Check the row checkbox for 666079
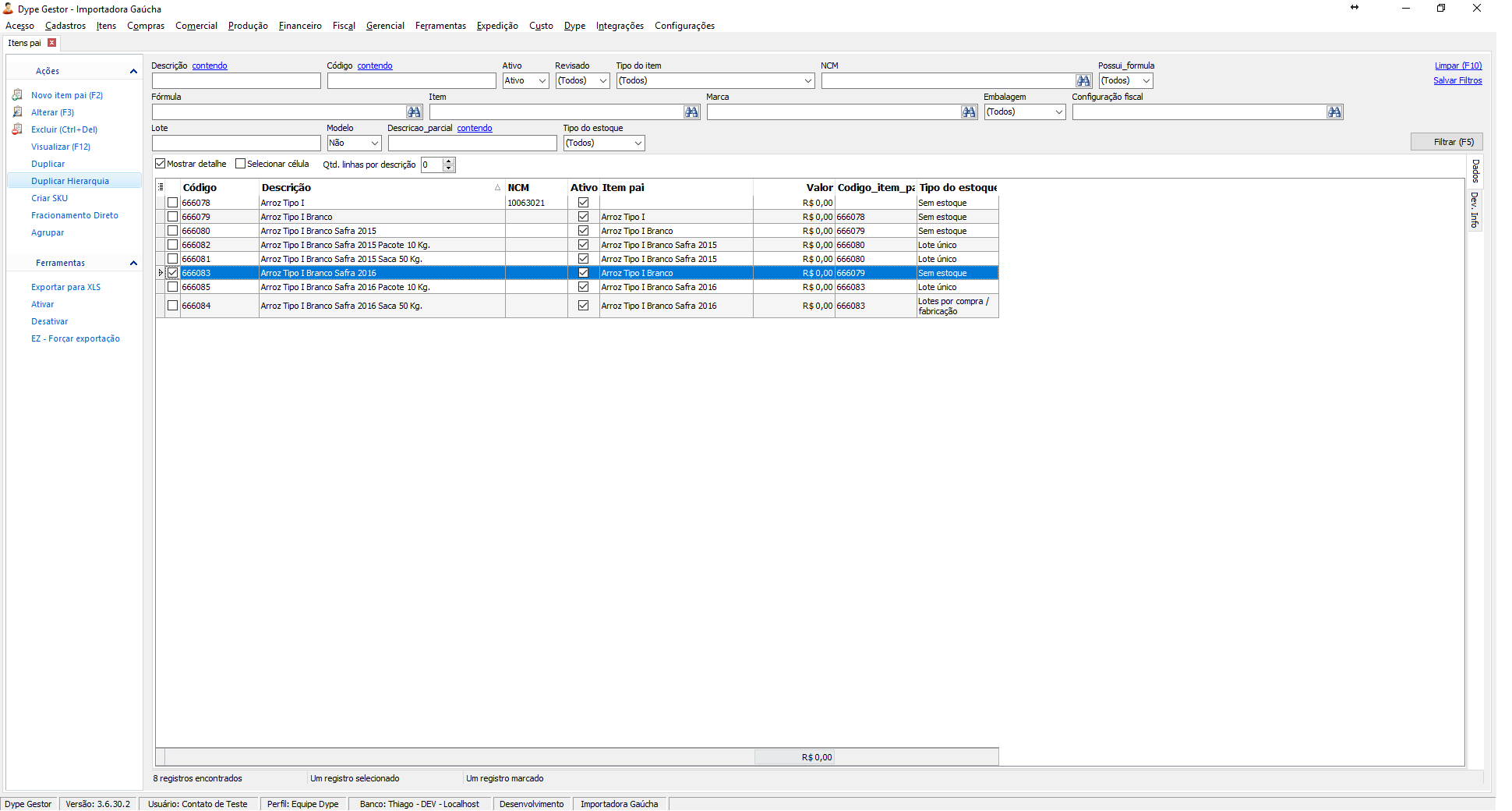 click(173, 217)
